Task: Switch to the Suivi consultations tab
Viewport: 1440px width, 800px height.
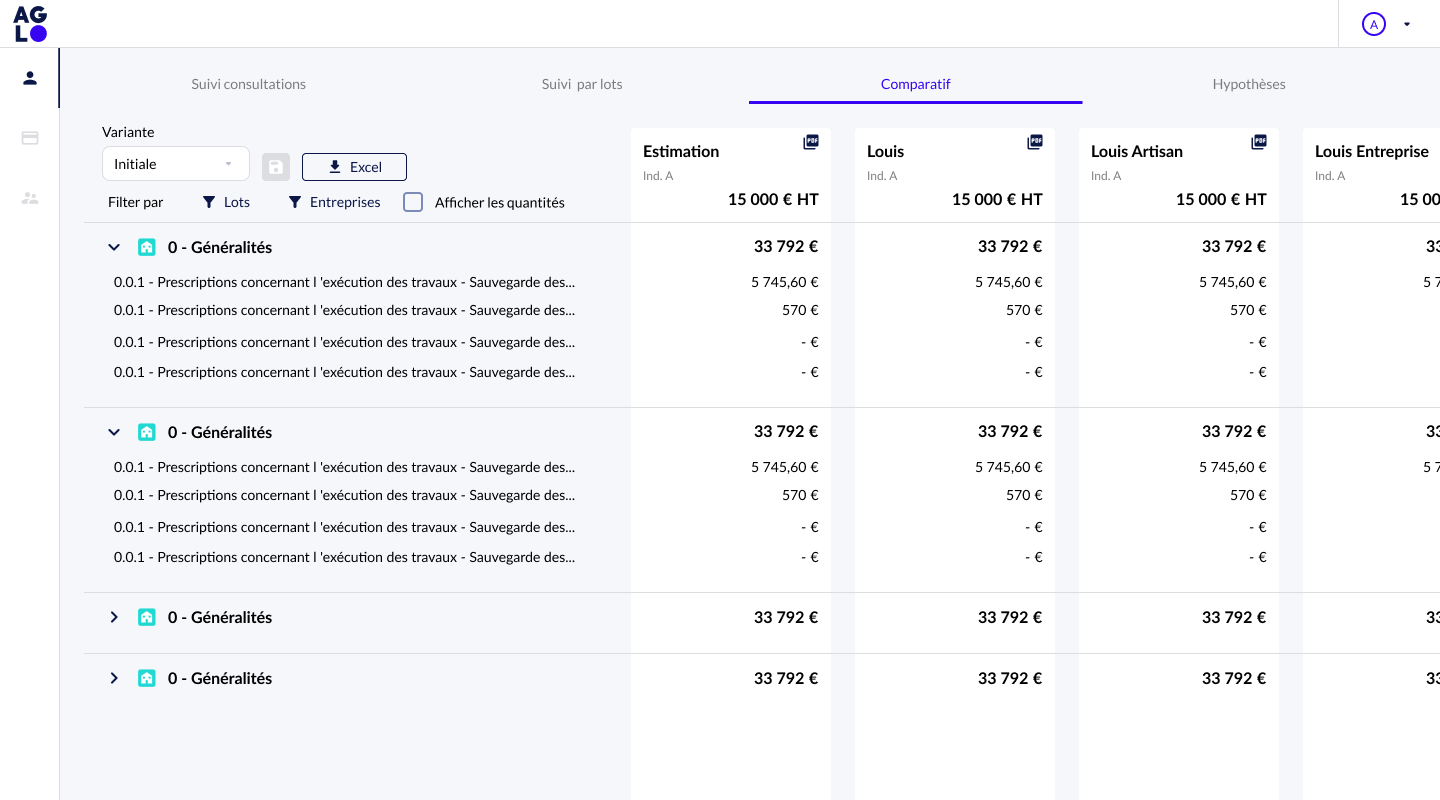Action: pos(249,84)
